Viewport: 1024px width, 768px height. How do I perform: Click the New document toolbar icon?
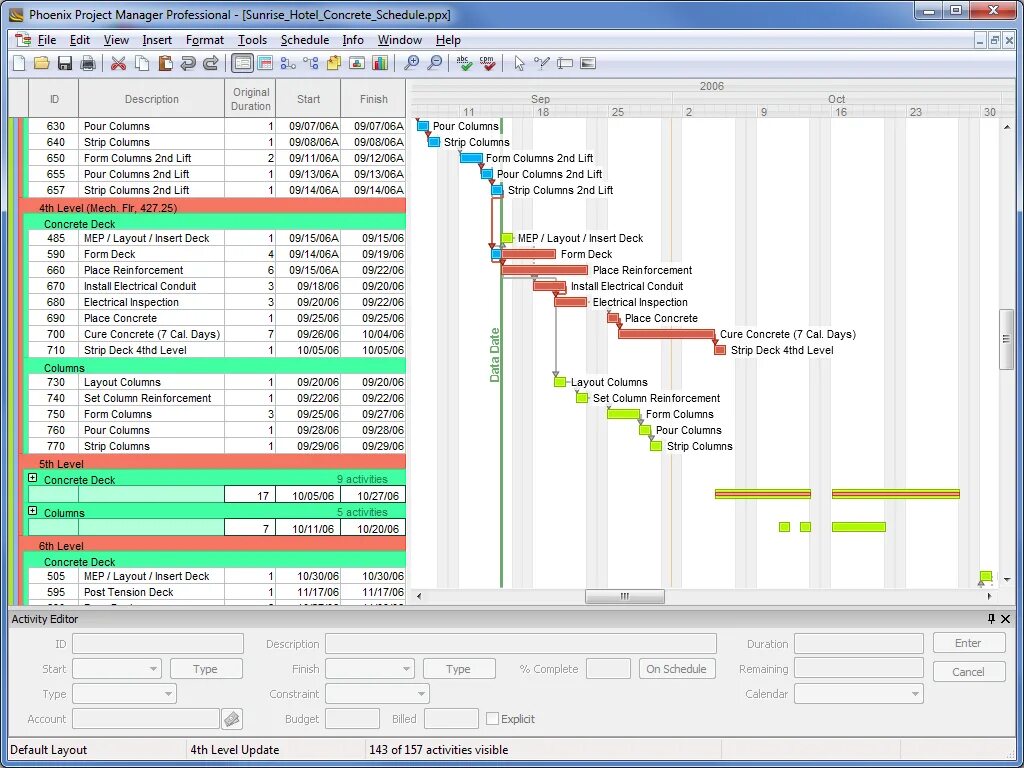click(19, 63)
